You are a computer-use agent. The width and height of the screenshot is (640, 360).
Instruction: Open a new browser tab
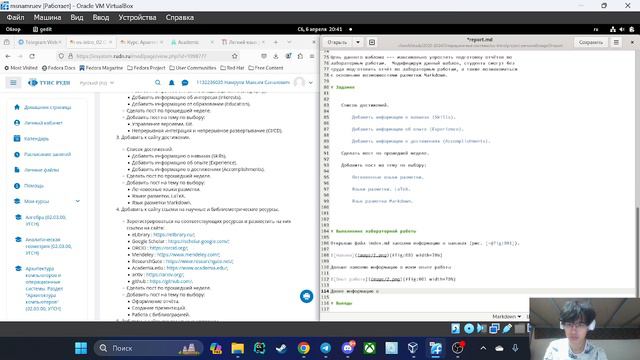(276, 42)
